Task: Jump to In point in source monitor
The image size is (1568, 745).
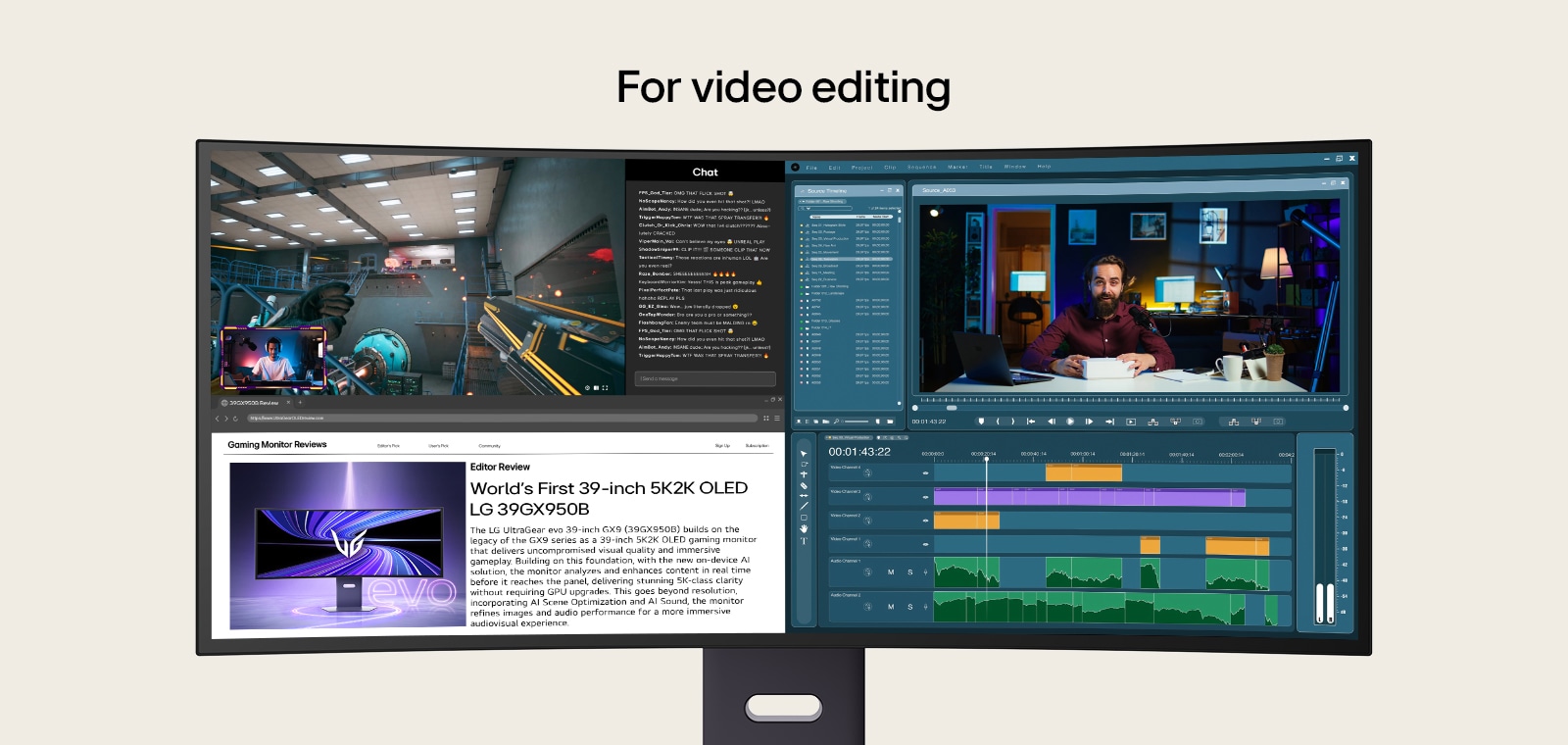Action: tap(1031, 422)
